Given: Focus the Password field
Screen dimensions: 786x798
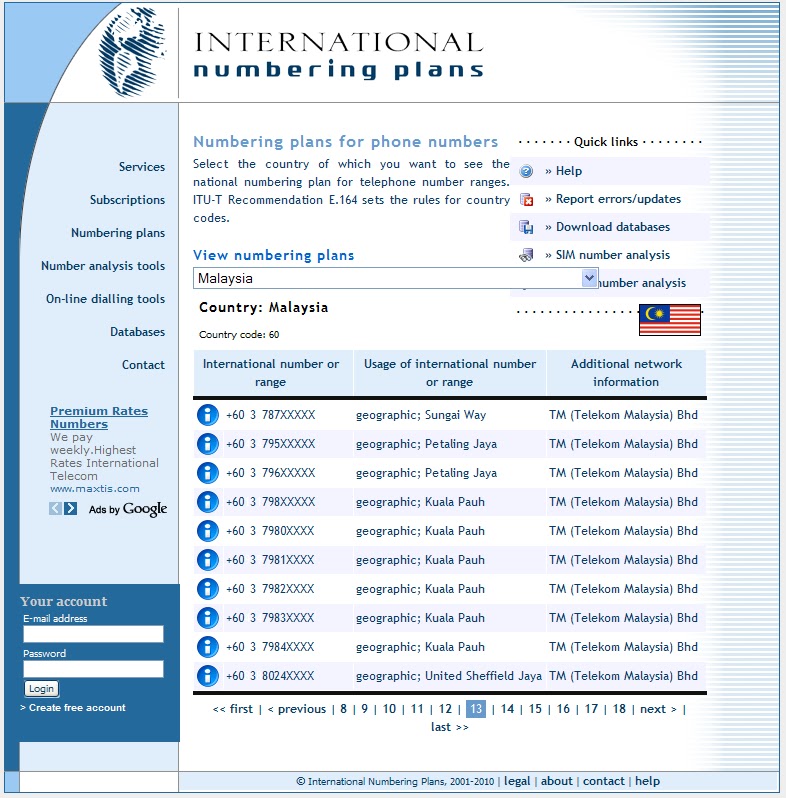Looking at the screenshot, I should [94, 669].
